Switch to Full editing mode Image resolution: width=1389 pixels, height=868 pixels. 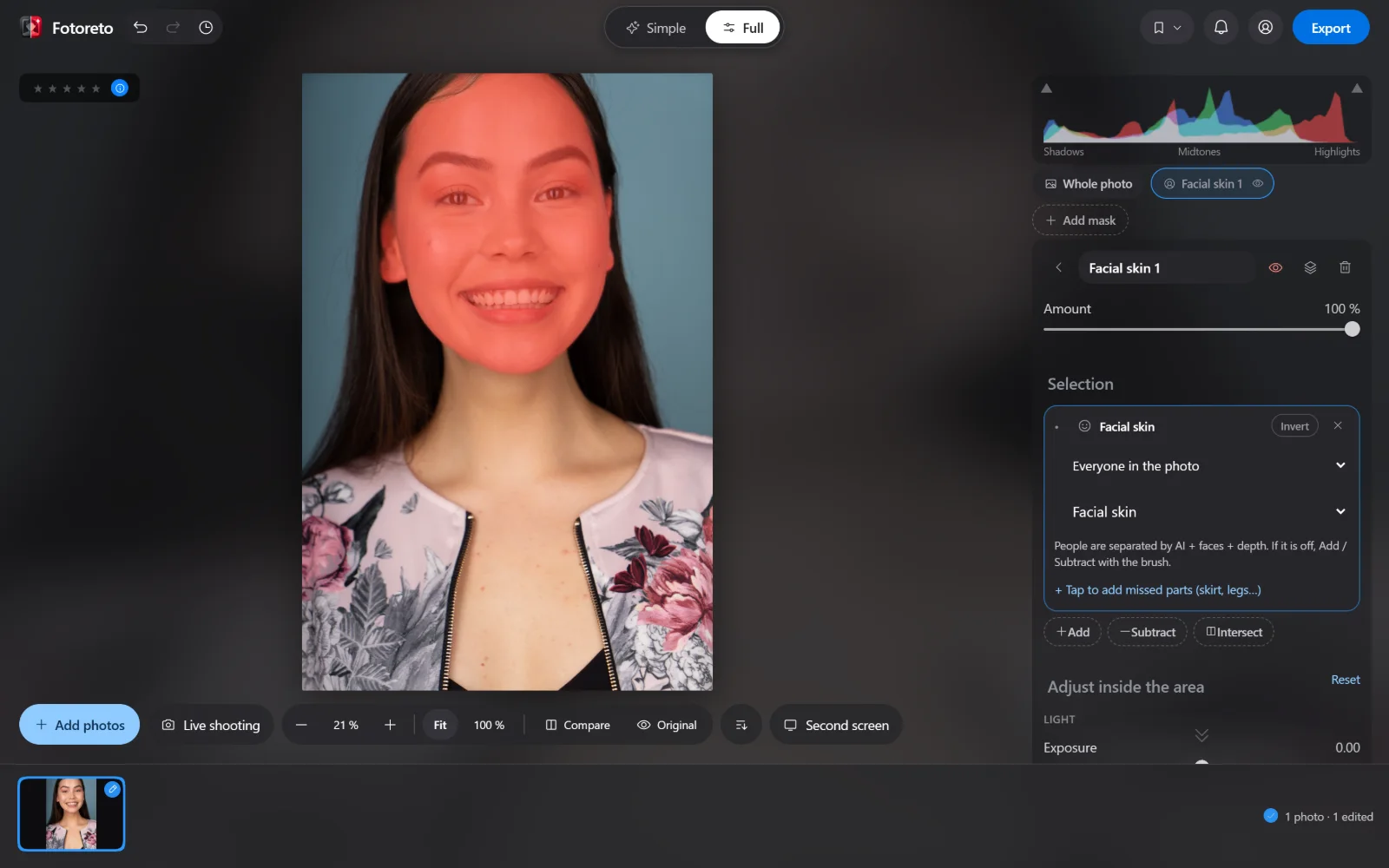(743, 28)
